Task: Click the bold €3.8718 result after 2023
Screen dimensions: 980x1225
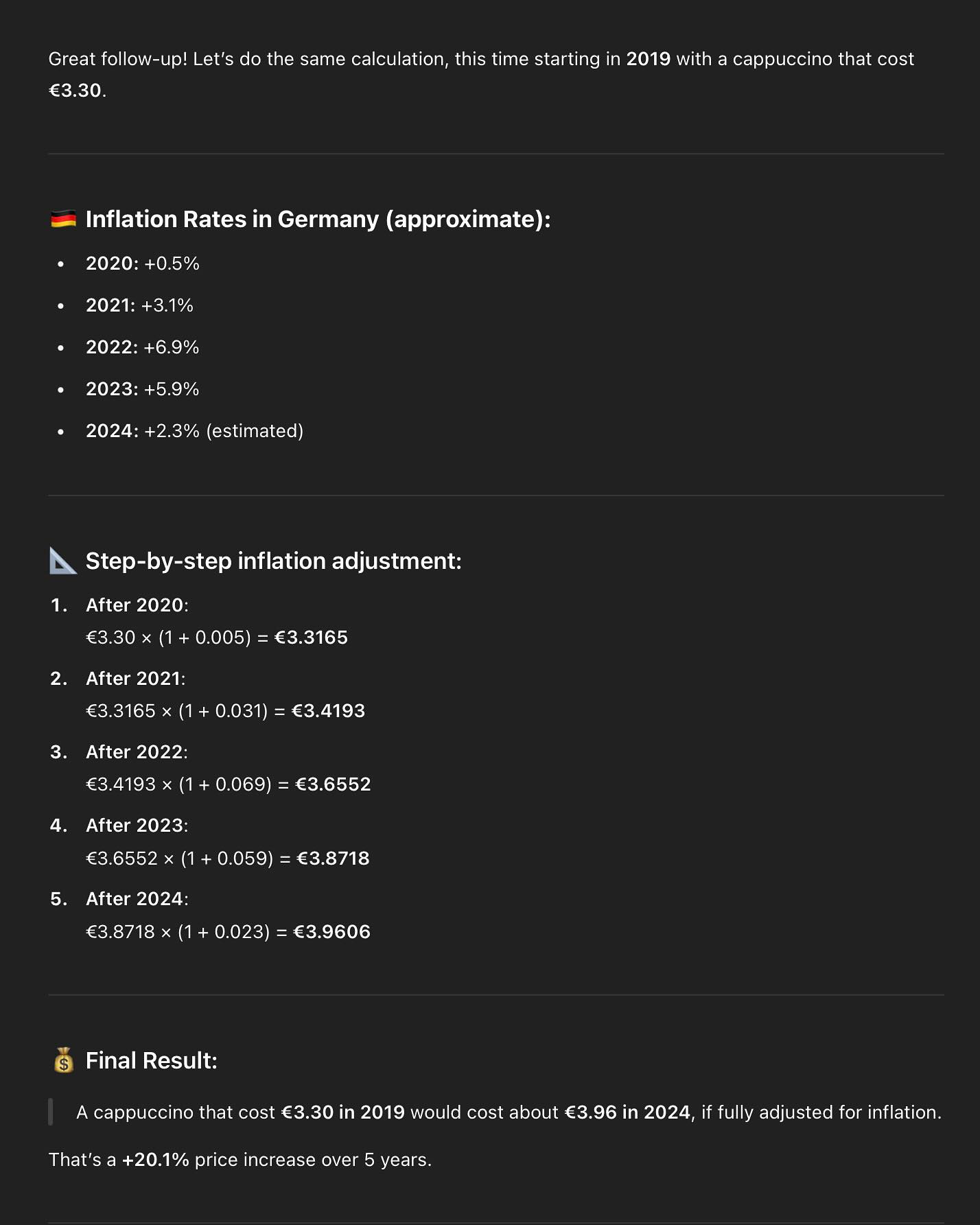Action: [x=333, y=859]
